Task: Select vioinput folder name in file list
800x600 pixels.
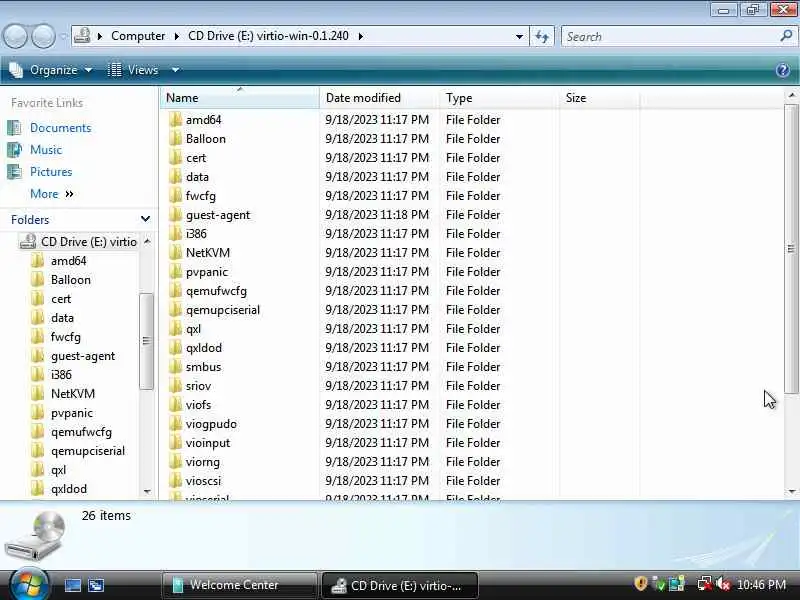Action: tap(208, 443)
